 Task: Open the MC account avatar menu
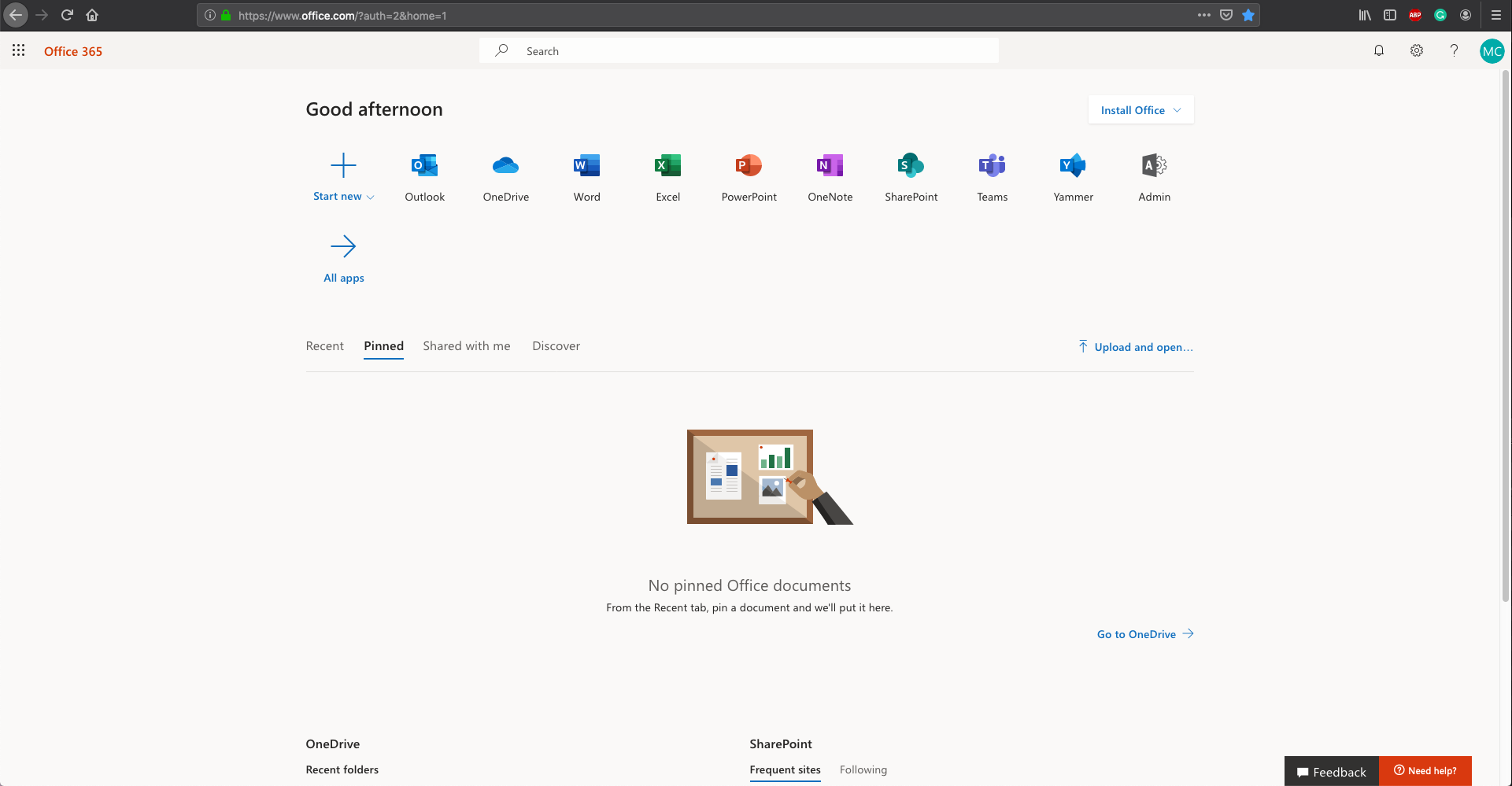tap(1492, 51)
